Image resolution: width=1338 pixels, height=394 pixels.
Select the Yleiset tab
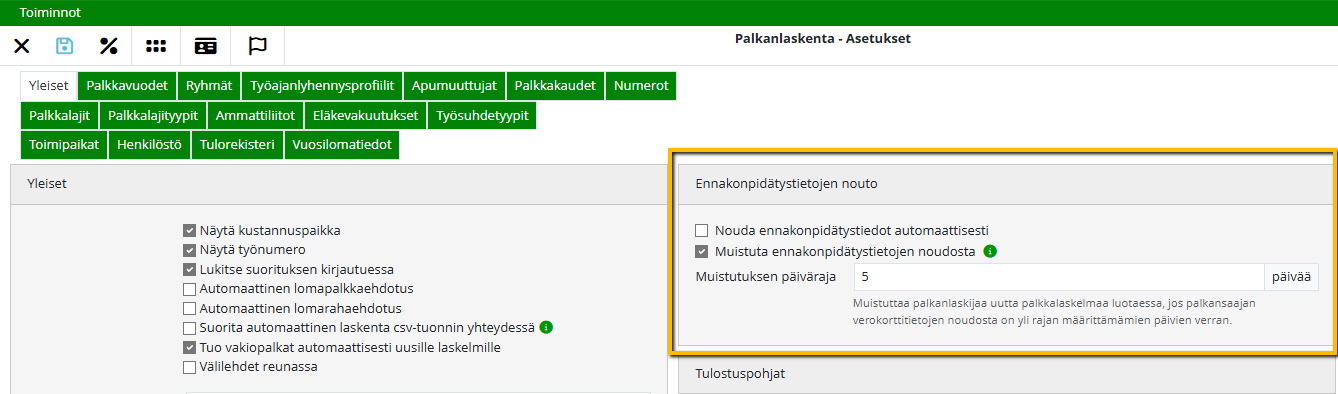48,86
